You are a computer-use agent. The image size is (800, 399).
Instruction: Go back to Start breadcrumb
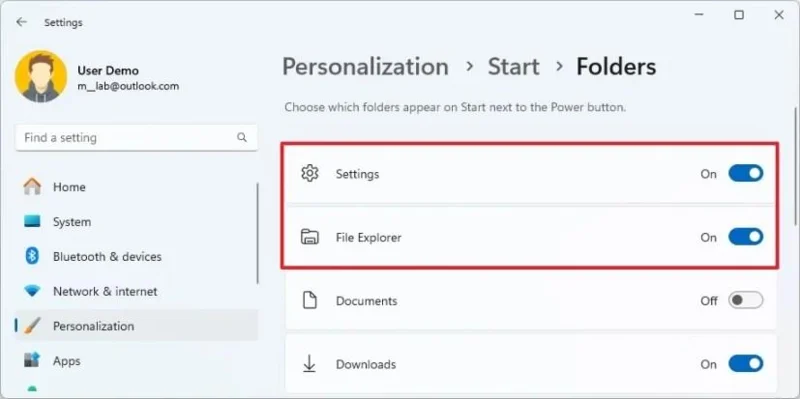[513, 67]
